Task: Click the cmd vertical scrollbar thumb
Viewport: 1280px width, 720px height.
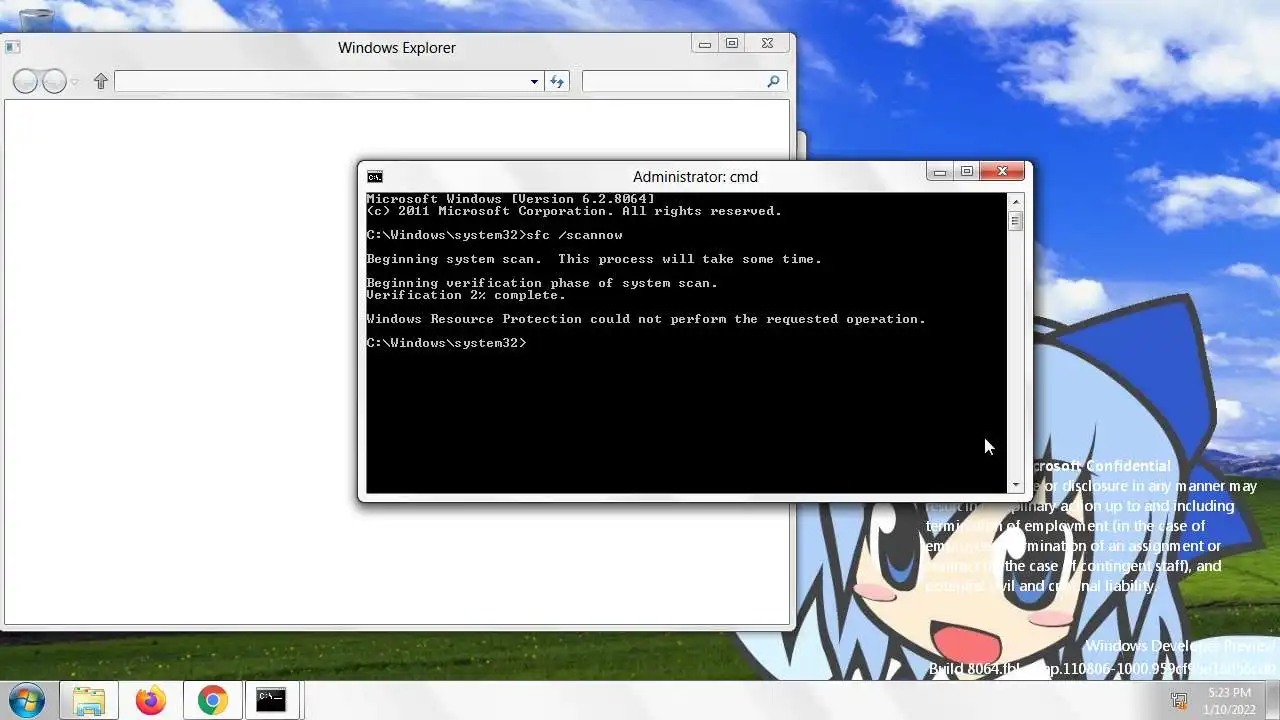Action: point(1015,221)
